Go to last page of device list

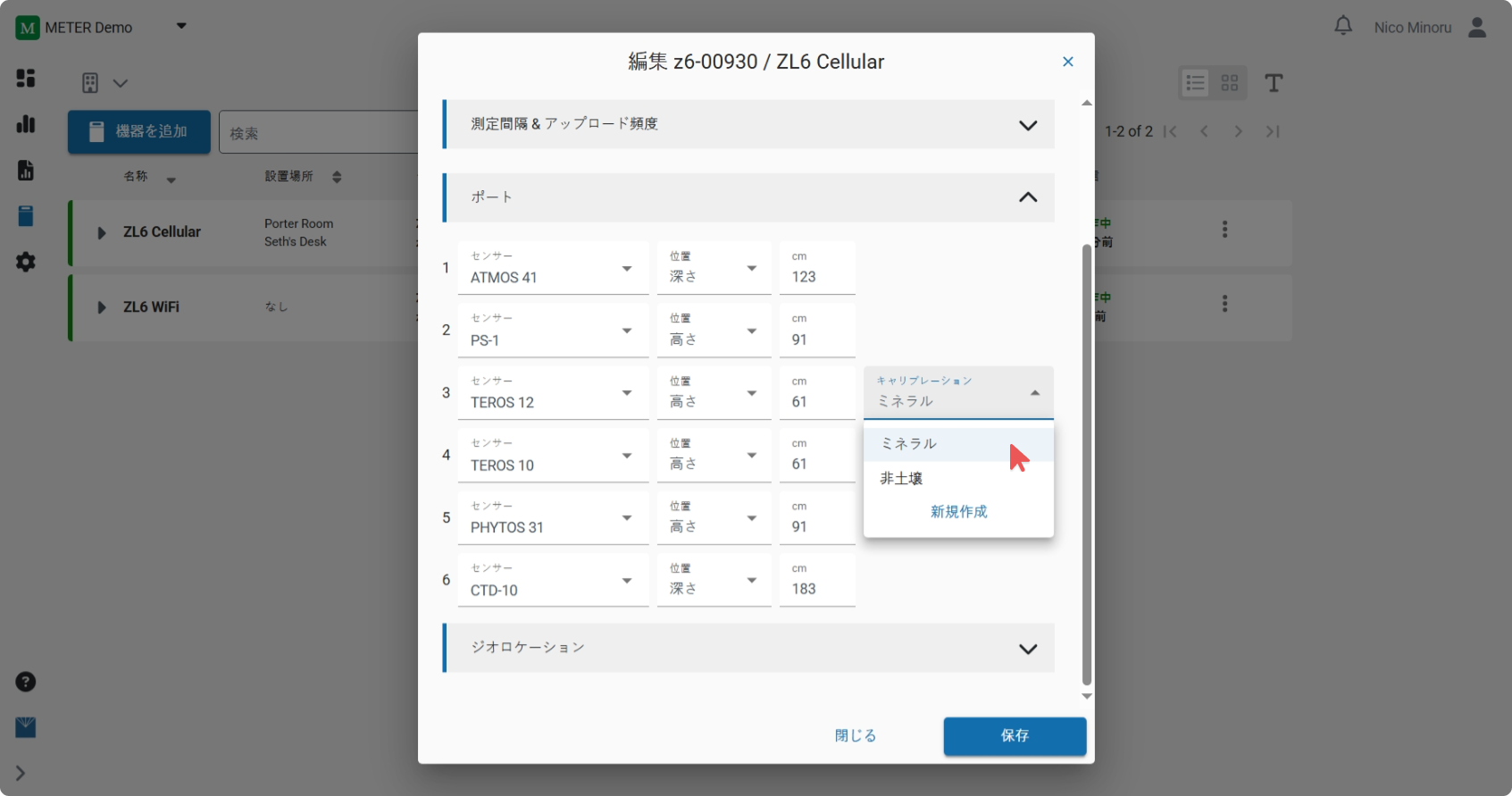point(1273,131)
